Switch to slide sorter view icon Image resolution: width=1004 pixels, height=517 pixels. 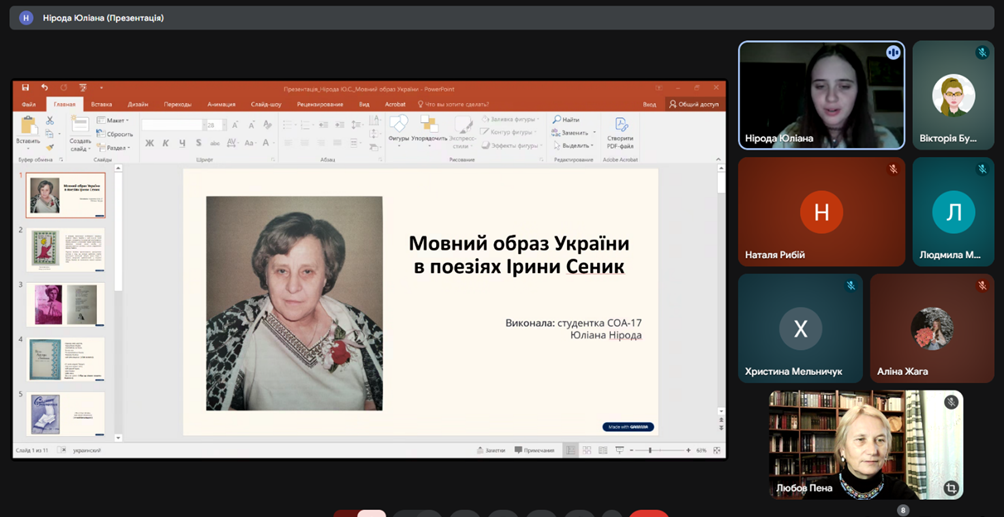click(586, 450)
